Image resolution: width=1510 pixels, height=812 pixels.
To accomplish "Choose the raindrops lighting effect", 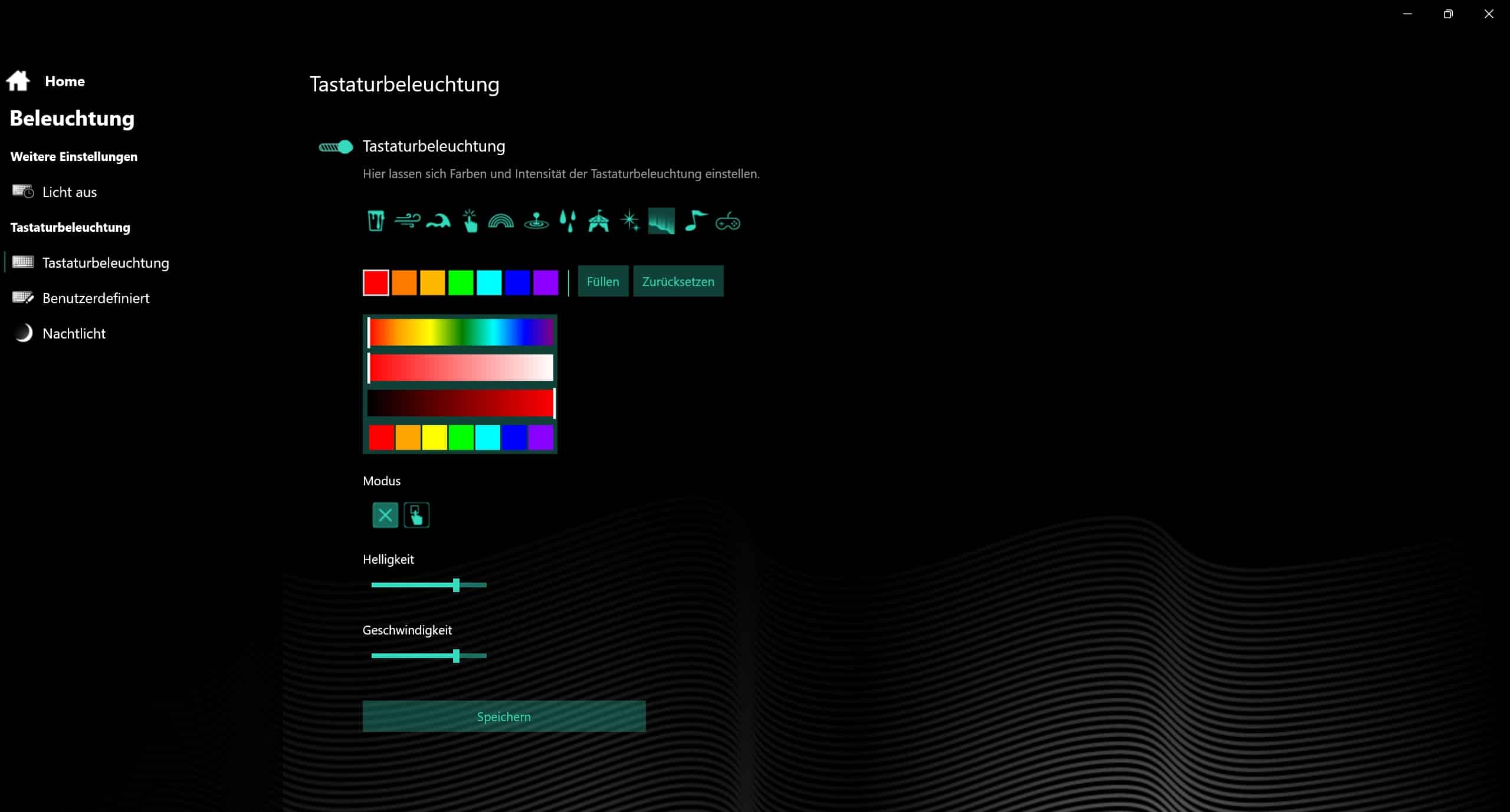I will (567, 221).
